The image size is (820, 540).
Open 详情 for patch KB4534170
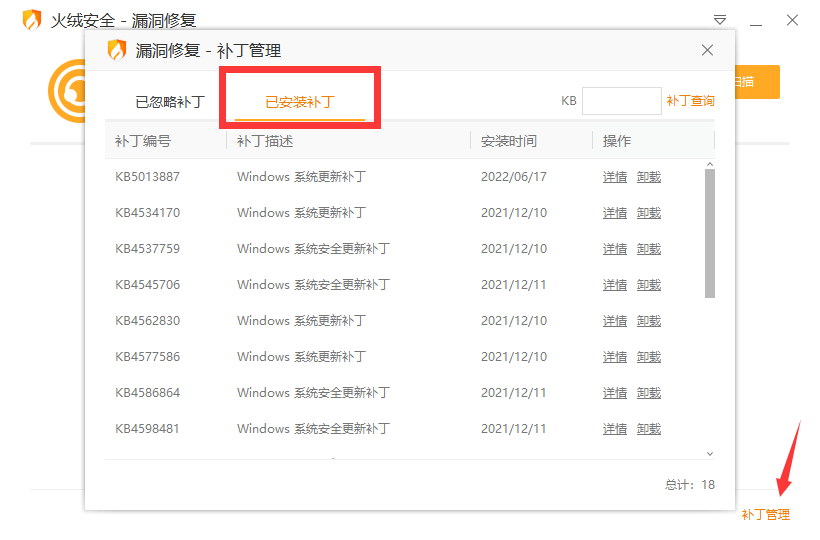click(614, 213)
